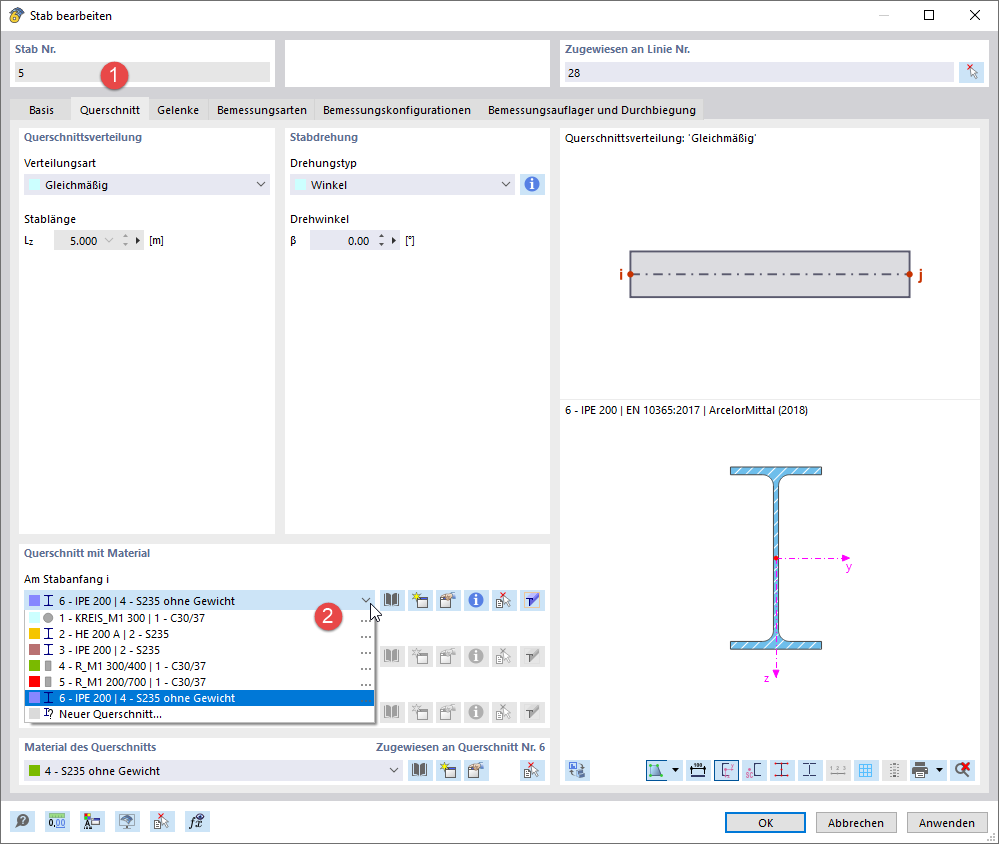999x844 pixels.
Task: Click pick-cross-section cursor icon in Stabanfang row
Action: click(504, 600)
